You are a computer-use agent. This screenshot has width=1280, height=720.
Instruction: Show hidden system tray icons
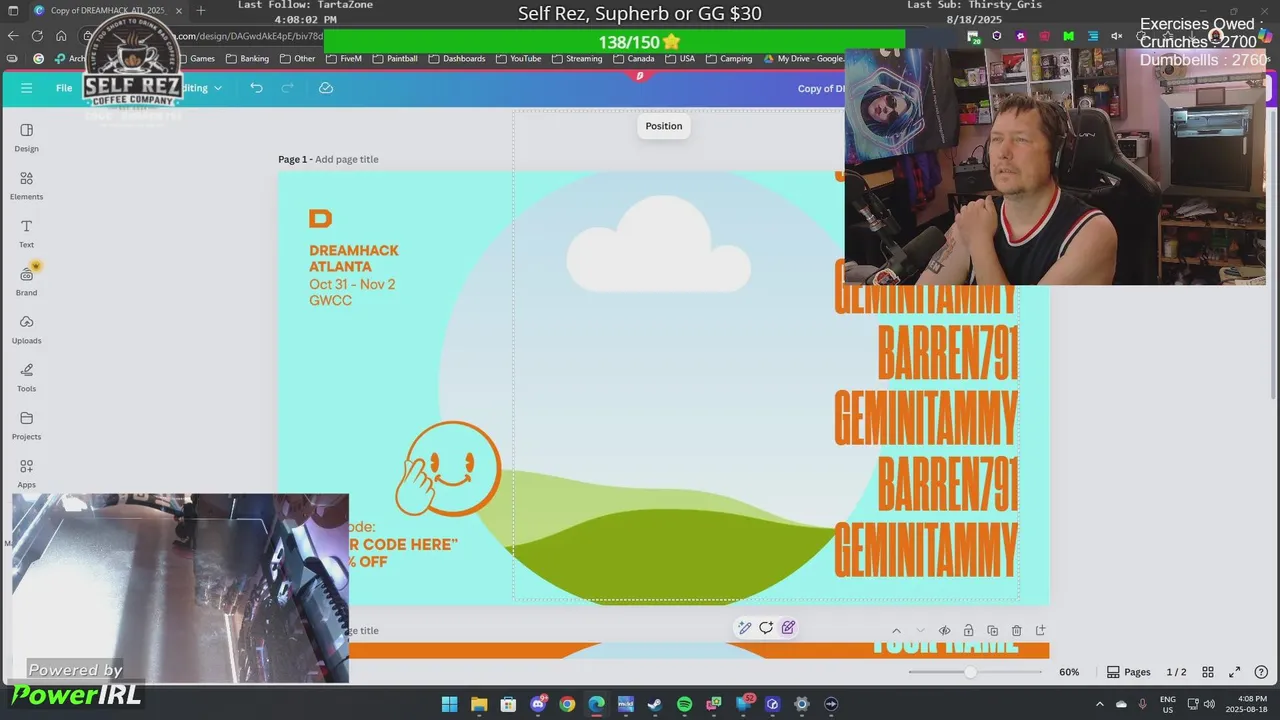[1100, 704]
